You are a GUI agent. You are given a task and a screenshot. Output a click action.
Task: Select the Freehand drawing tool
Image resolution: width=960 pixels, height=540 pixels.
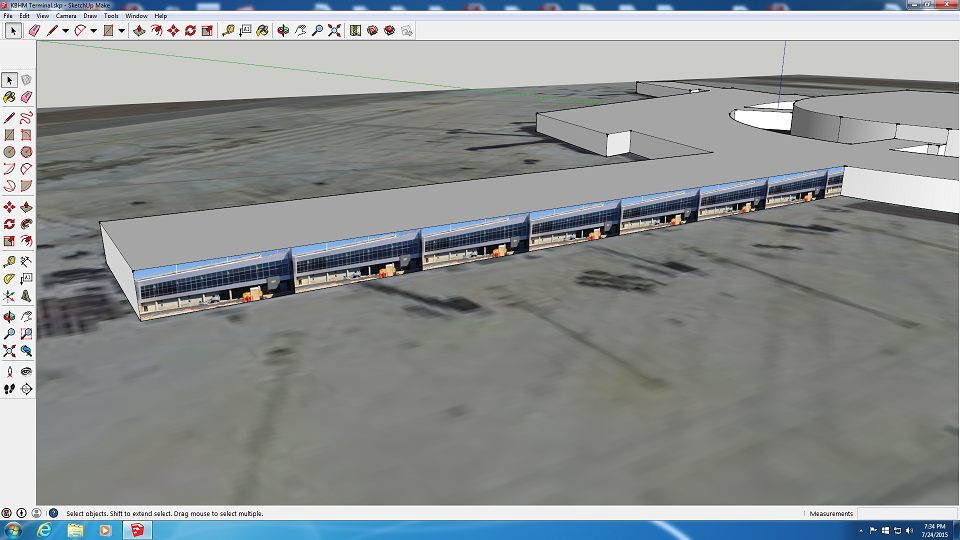[x=26, y=118]
